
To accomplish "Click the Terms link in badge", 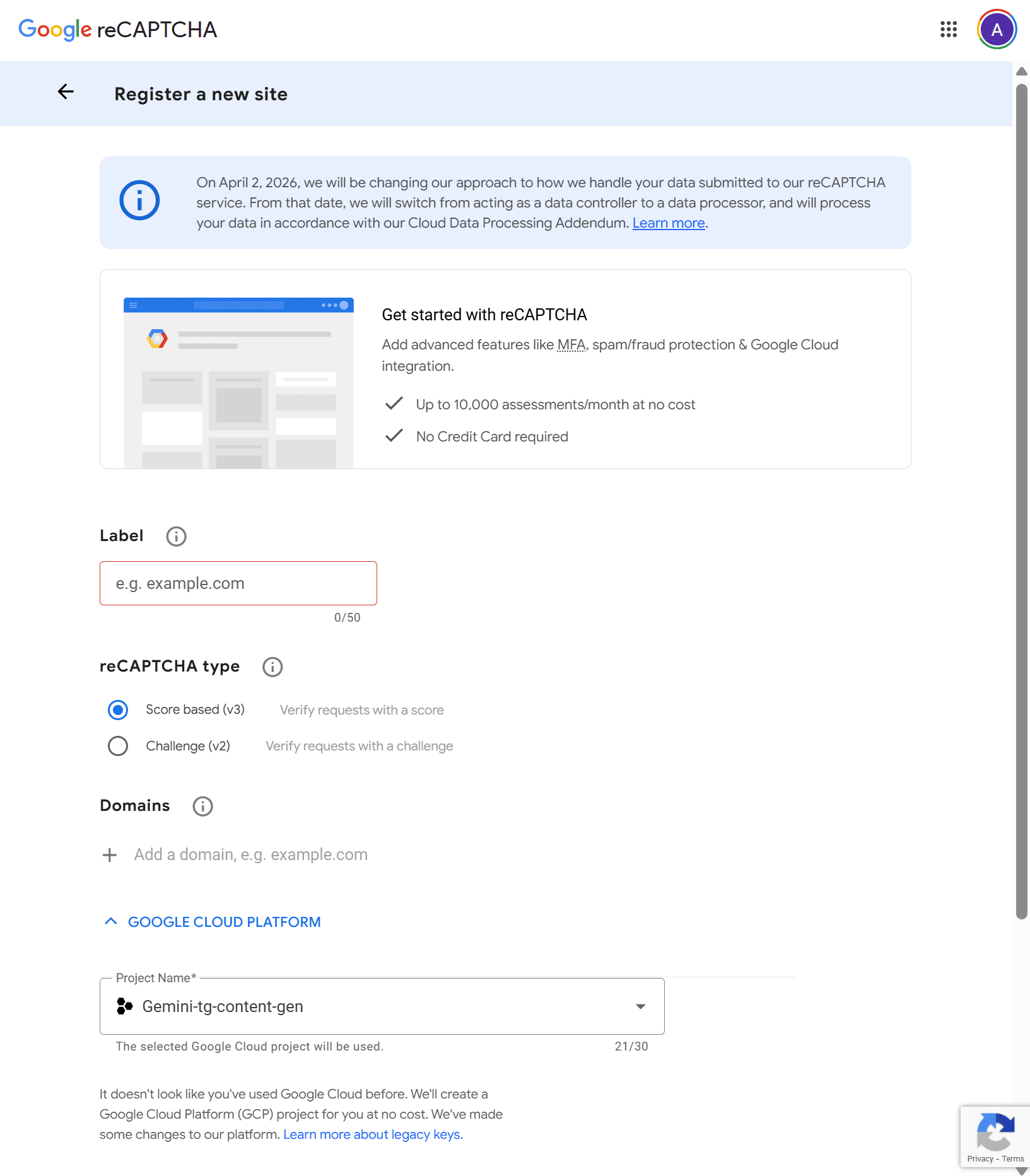I will point(1012,1159).
